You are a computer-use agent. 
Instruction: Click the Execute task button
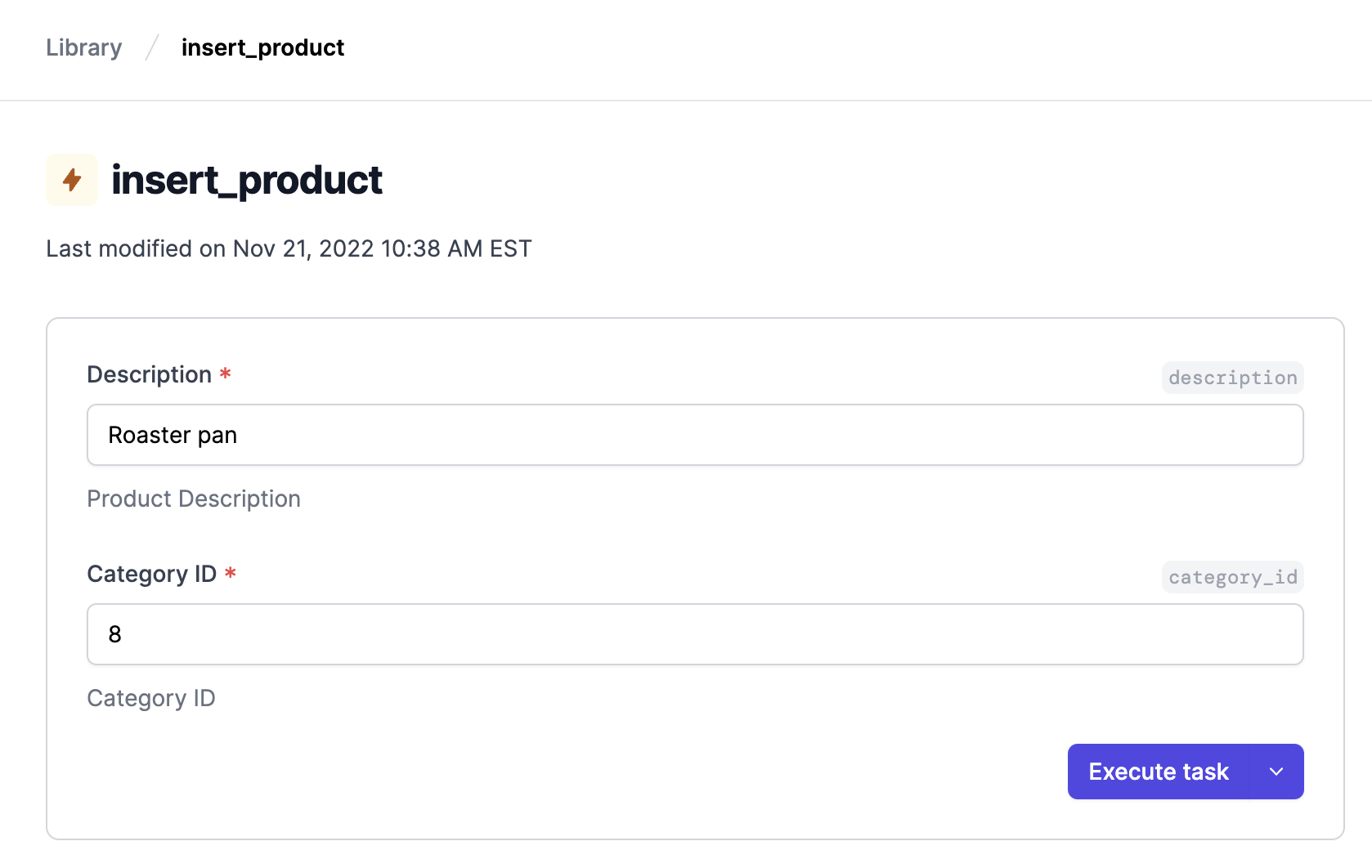(x=1159, y=772)
